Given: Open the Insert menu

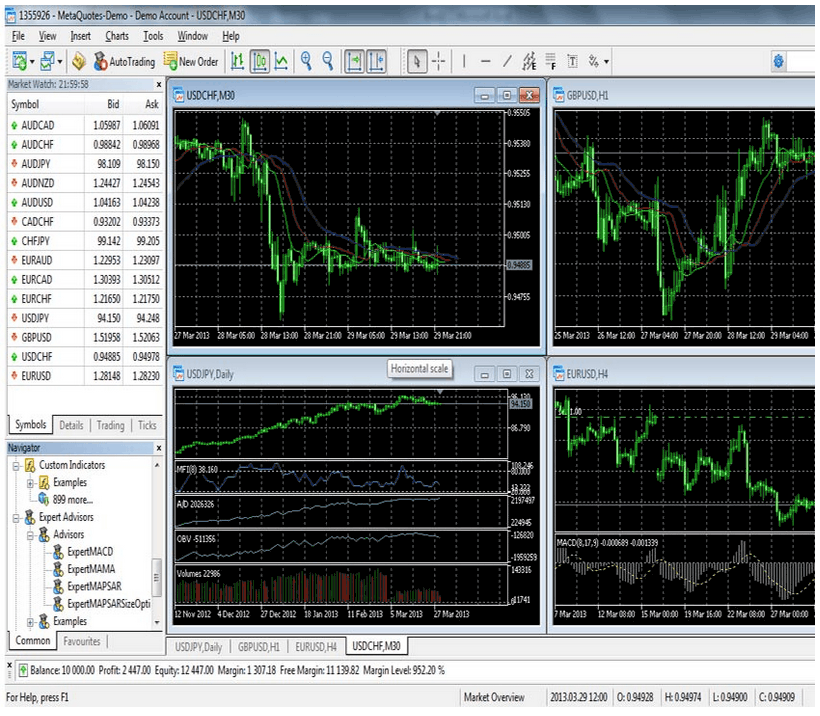Looking at the screenshot, I should [81, 36].
